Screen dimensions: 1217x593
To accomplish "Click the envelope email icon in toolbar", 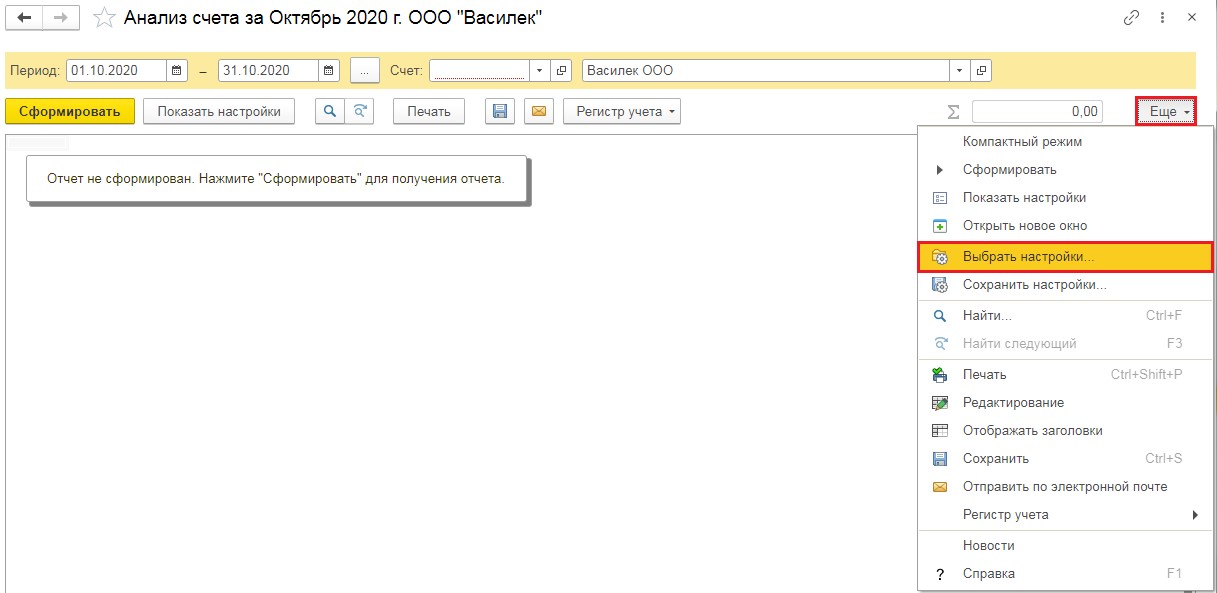I will tap(538, 112).
